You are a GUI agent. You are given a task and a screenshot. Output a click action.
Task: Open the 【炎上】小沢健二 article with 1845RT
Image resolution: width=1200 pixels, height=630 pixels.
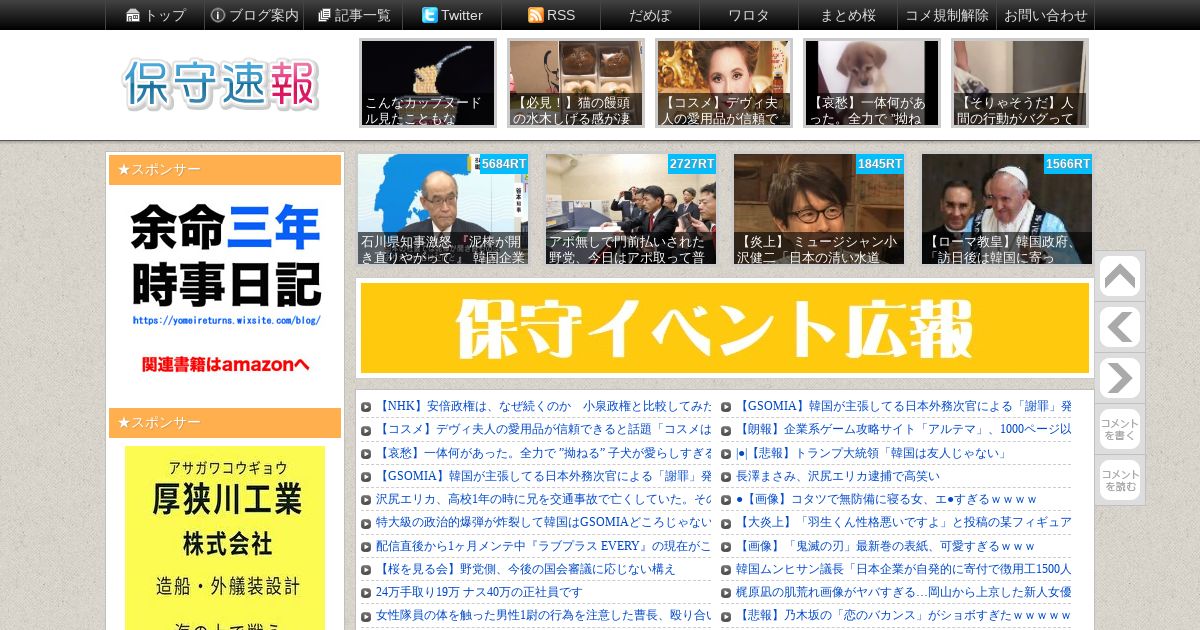819,209
